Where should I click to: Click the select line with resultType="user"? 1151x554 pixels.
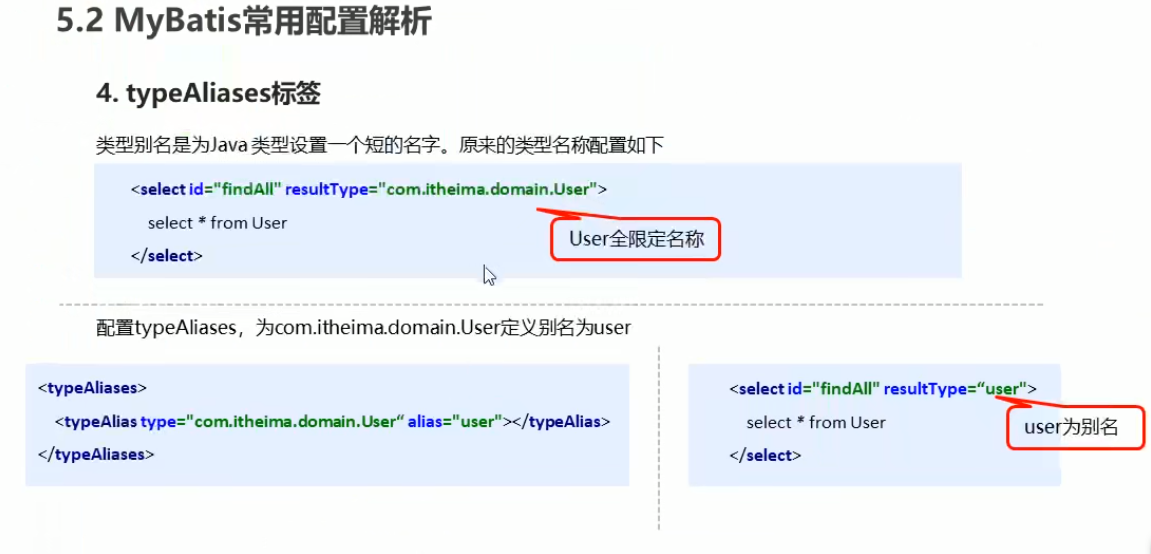883,389
